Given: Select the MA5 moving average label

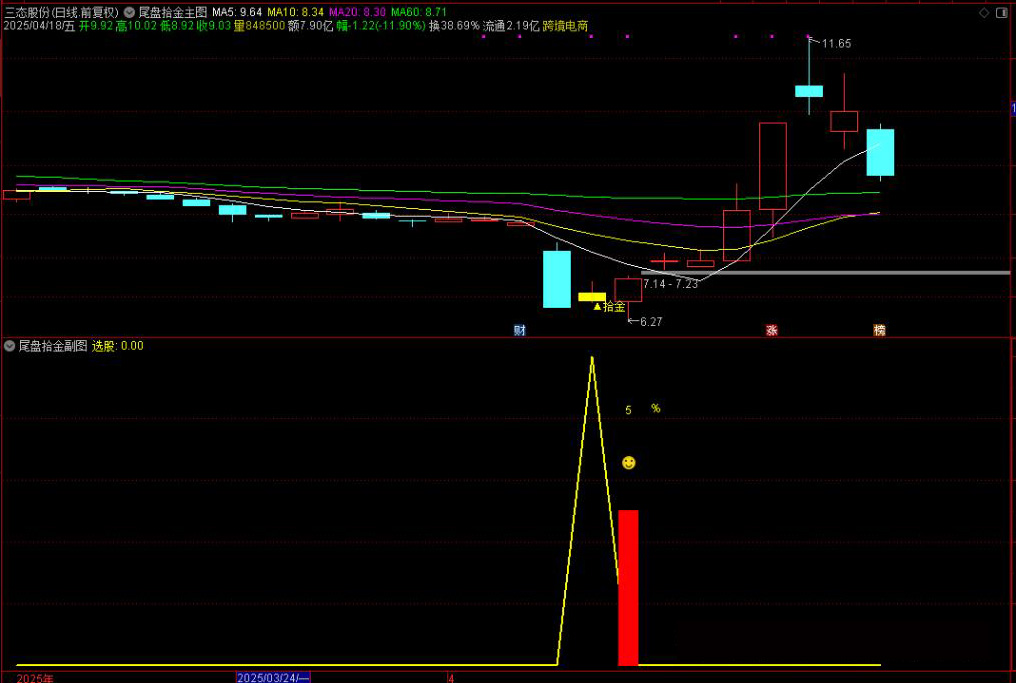Looking at the screenshot, I should 236,12.
